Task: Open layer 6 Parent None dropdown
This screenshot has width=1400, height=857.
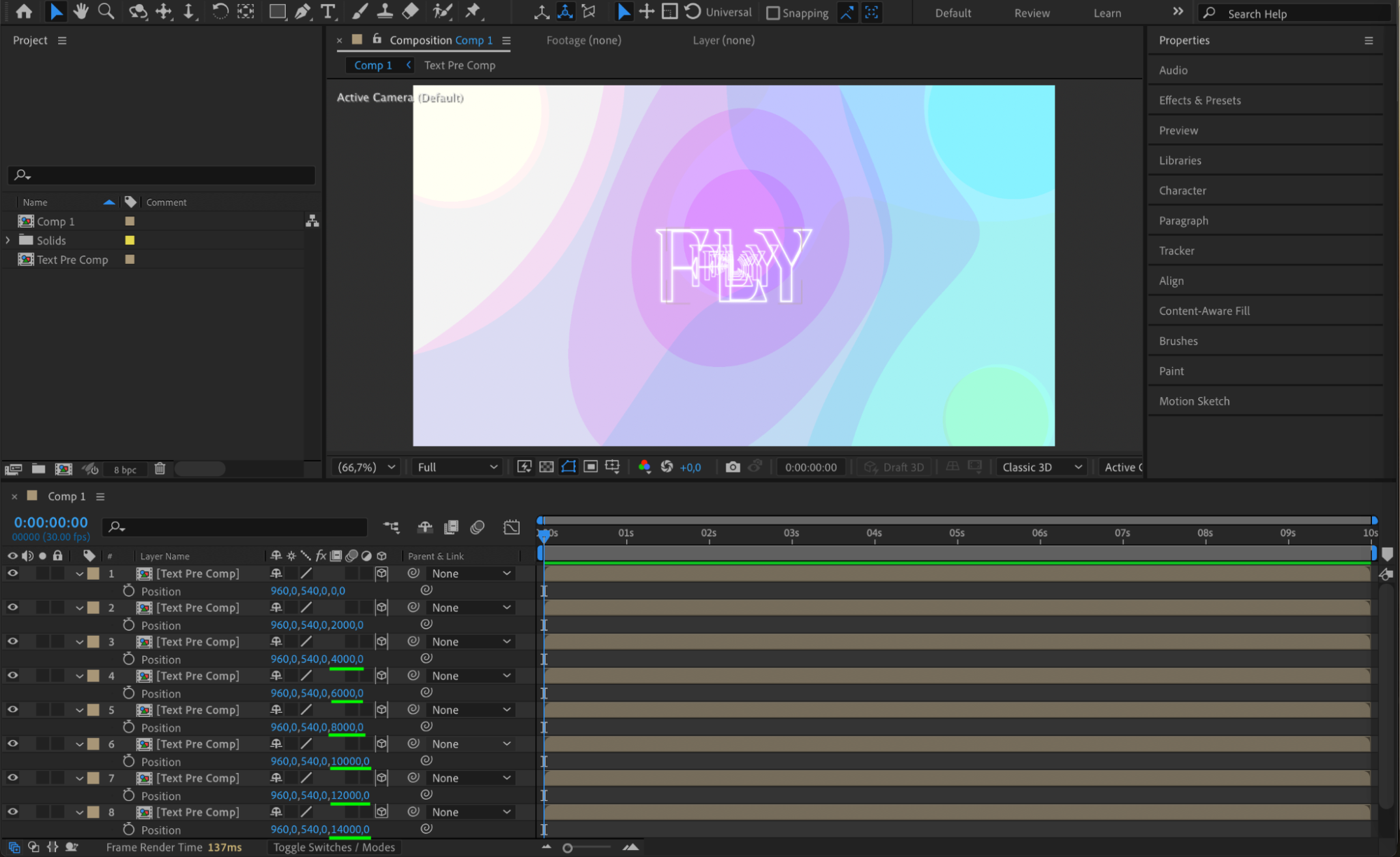Action: [x=471, y=744]
